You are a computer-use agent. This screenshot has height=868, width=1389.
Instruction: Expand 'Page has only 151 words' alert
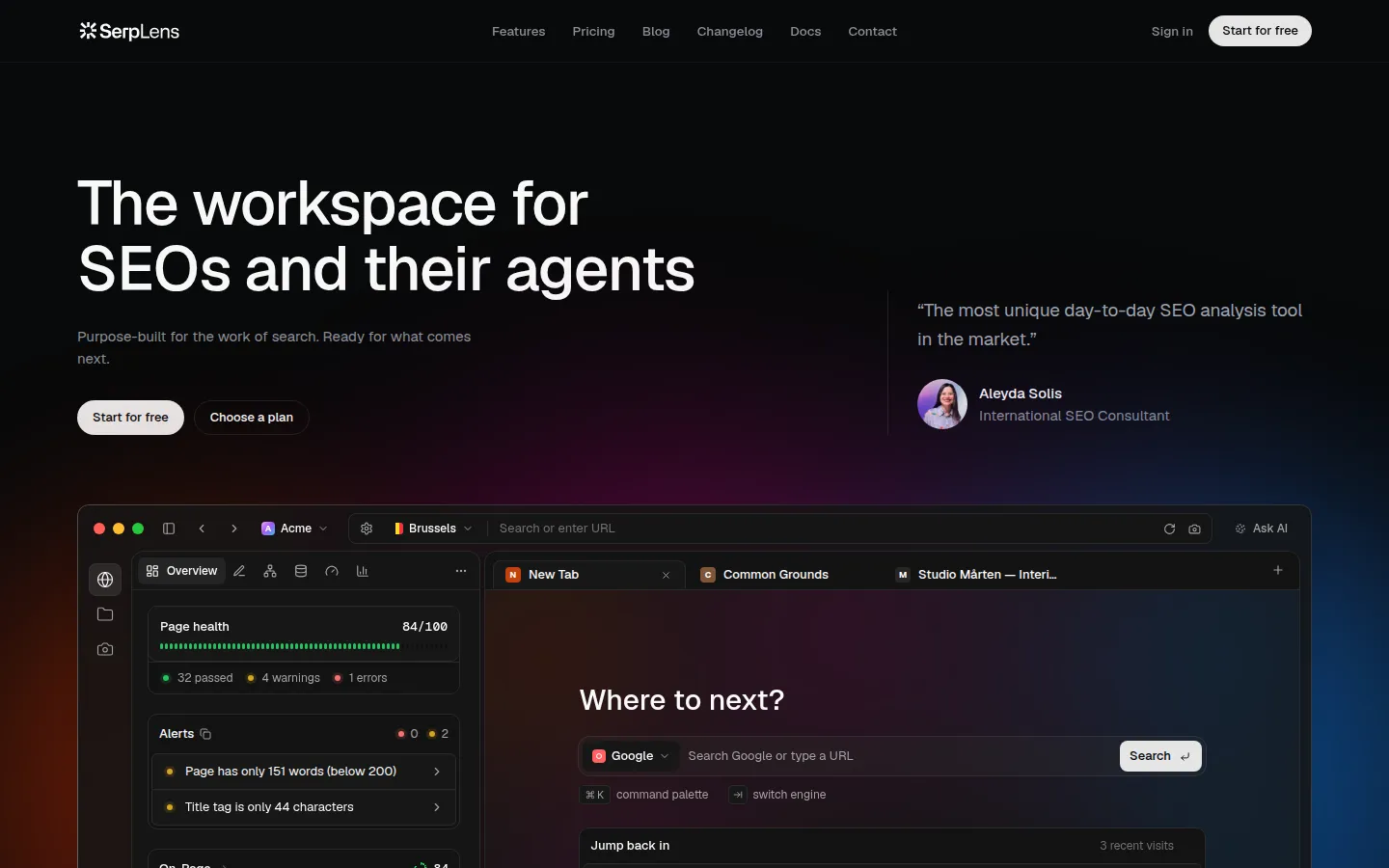tap(303, 772)
